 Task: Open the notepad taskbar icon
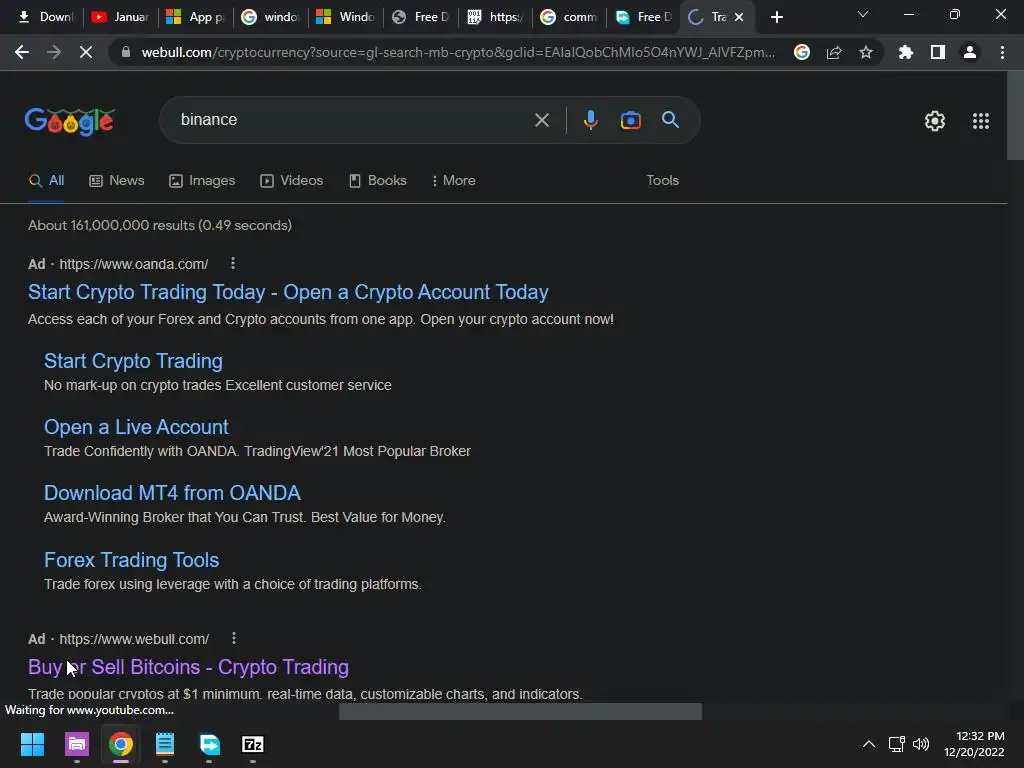tap(165, 744)
